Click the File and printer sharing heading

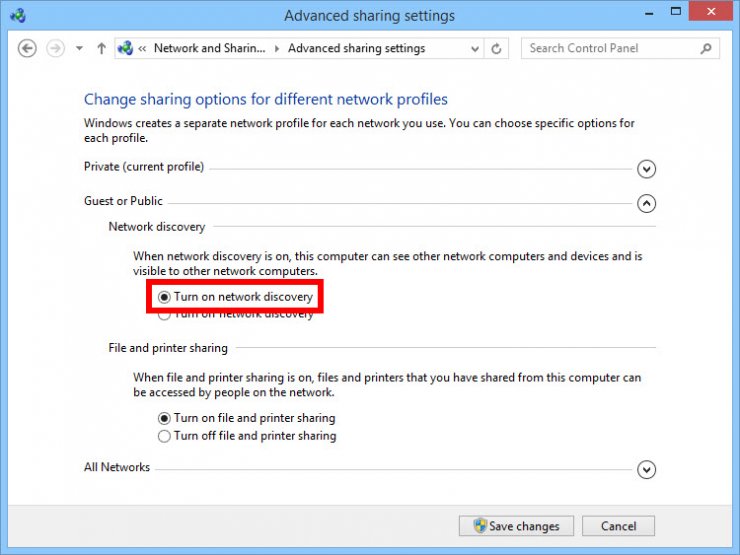[x=168, y=348]
